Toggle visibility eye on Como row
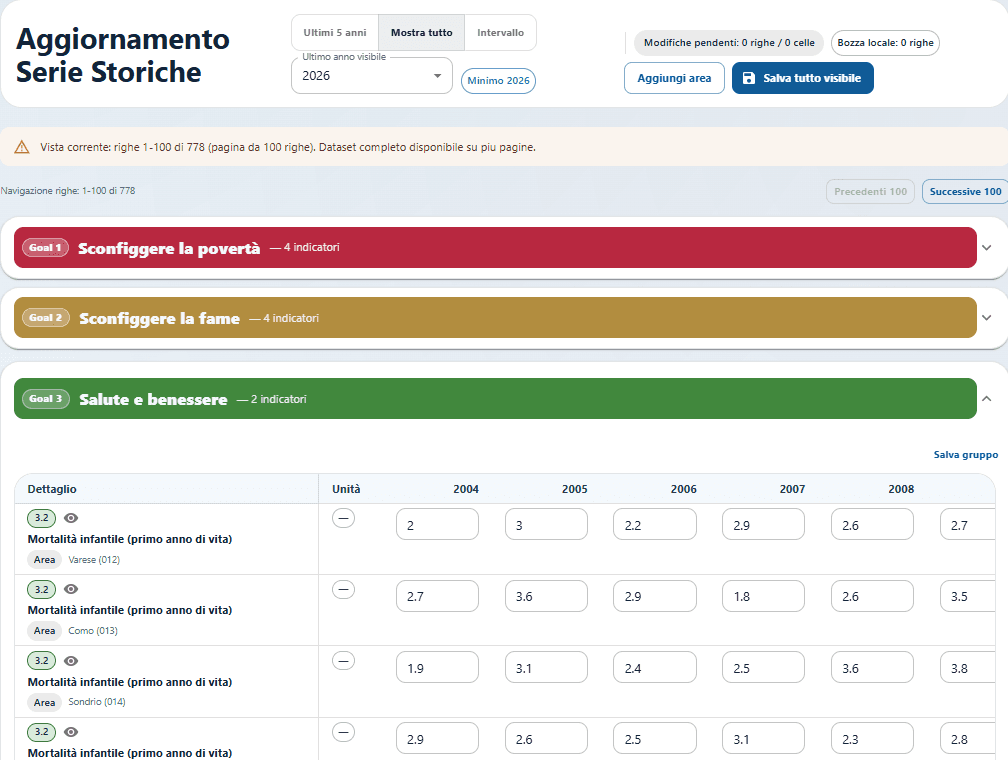 71,589
